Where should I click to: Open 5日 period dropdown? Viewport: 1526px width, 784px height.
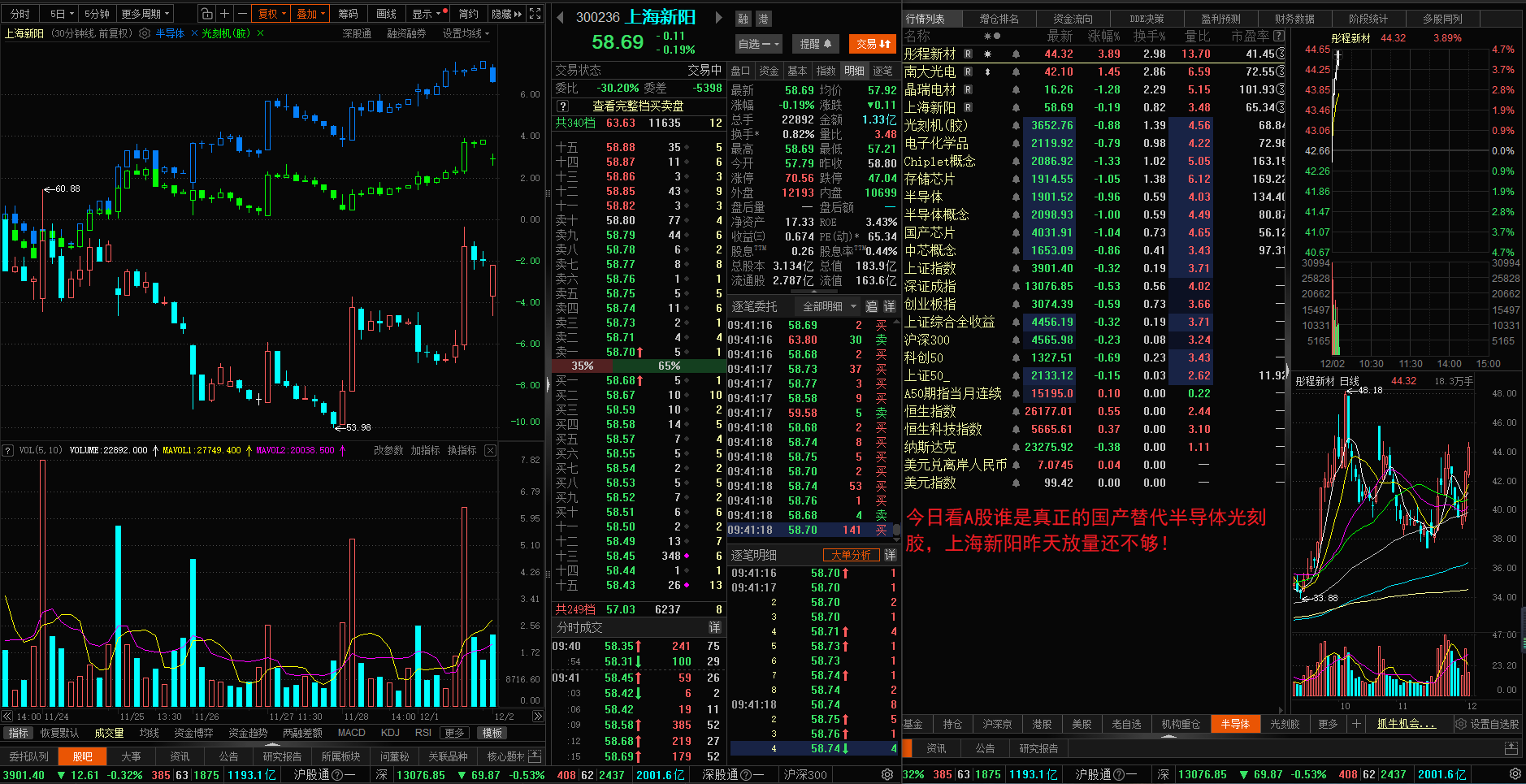click(x=61, y=14)
